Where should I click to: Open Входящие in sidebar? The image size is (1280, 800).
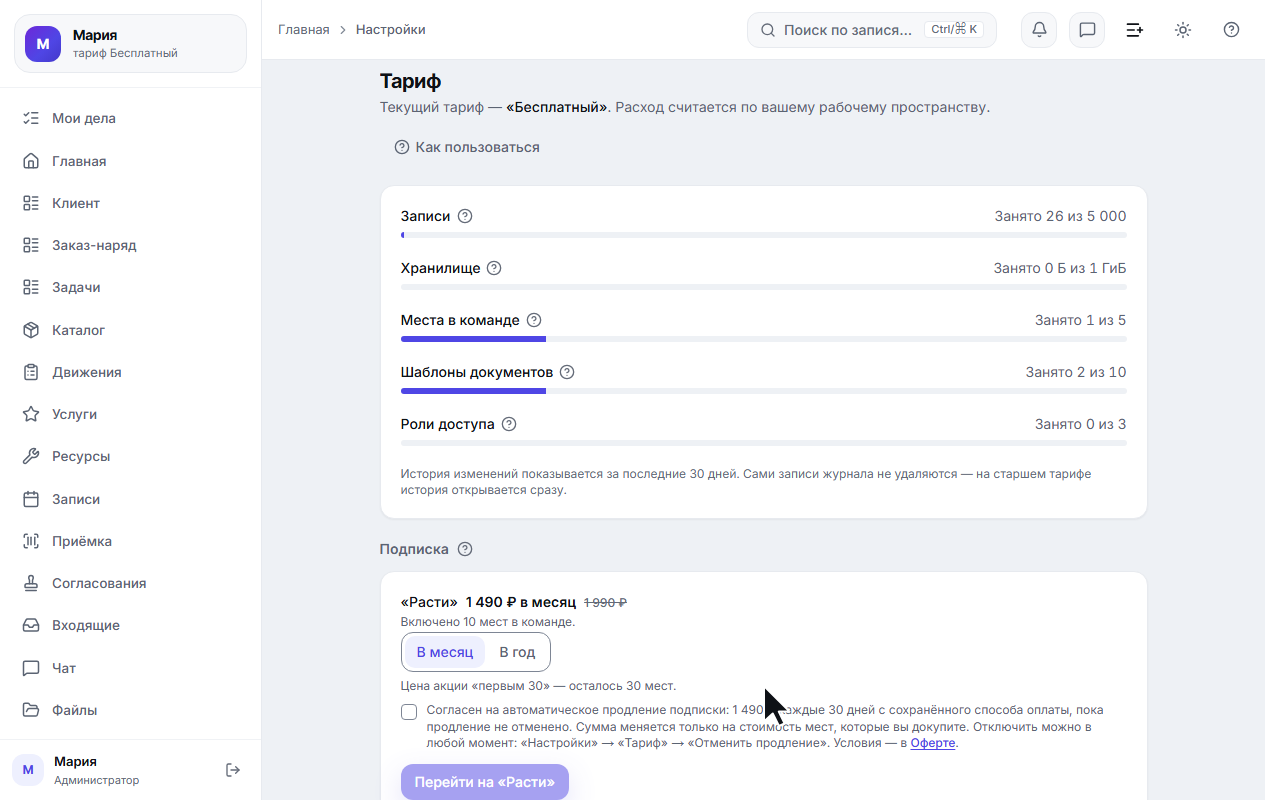[x=130, y=625]
